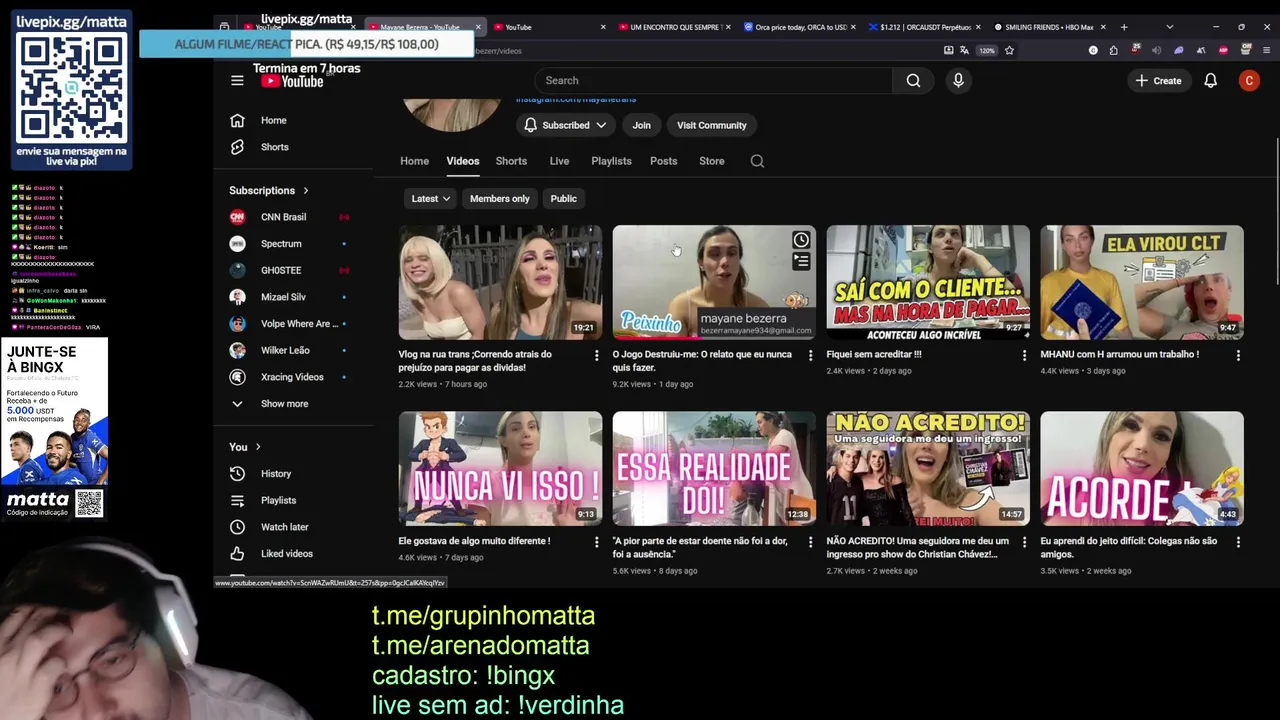Open Vlog na rua trans video thumbnail

(x=500, y=282)
